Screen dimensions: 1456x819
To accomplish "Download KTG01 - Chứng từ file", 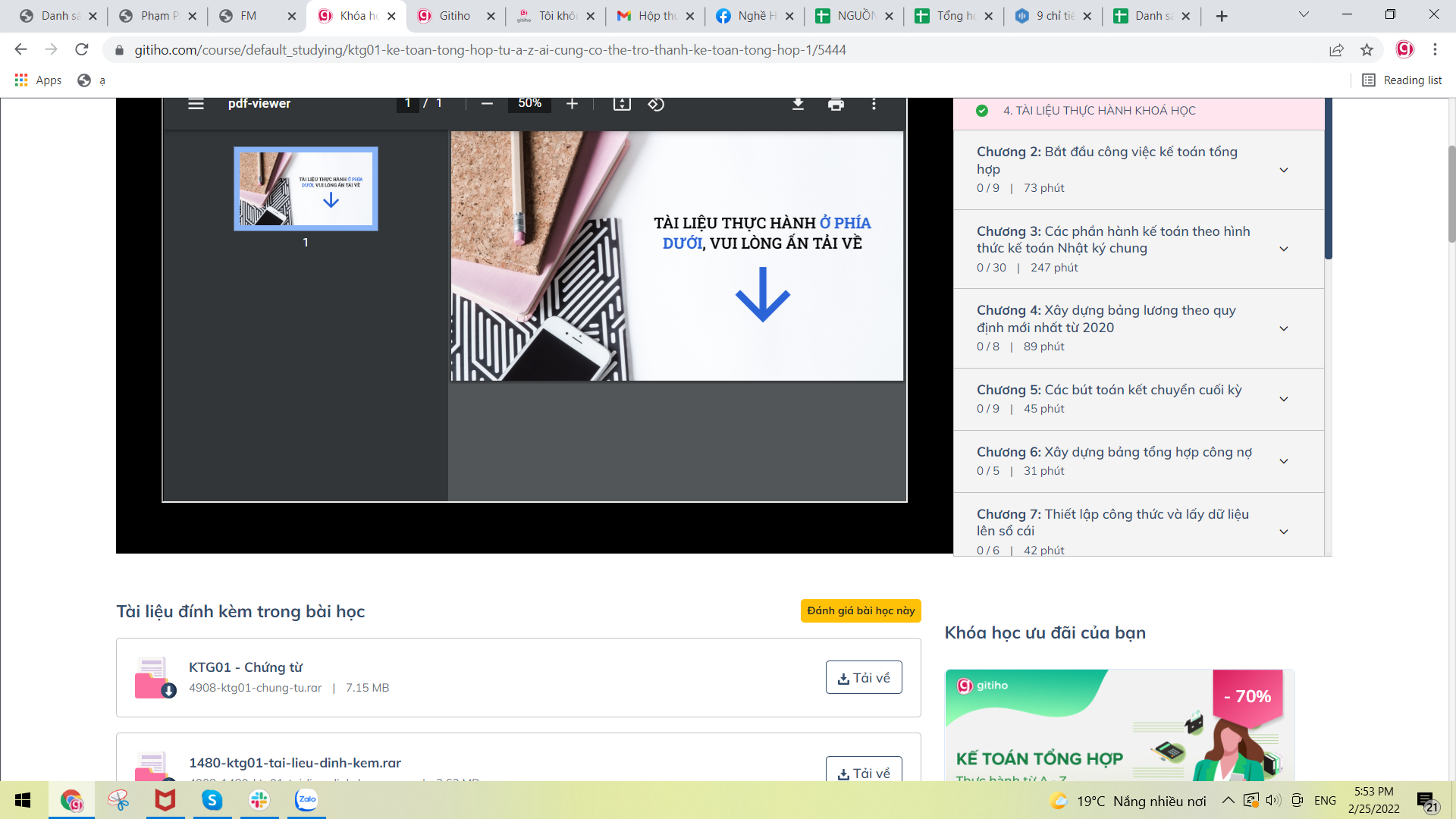I will click(863, 678).
